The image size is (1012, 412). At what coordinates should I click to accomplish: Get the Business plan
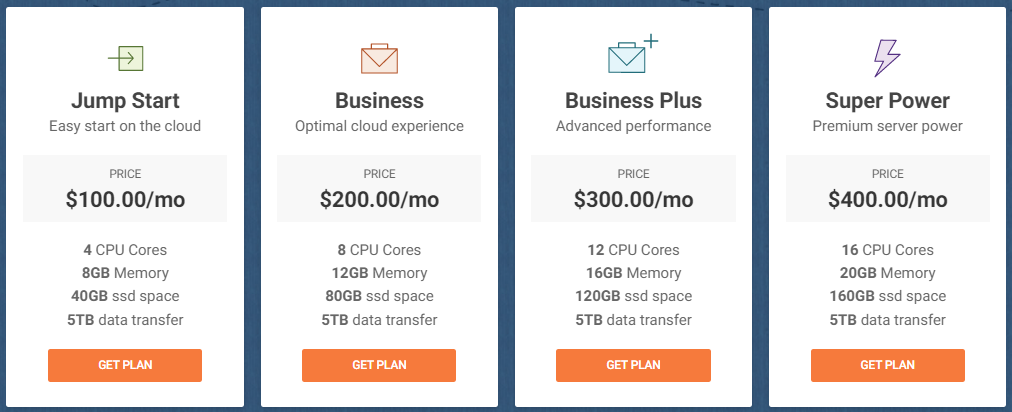tap(379, 366)
